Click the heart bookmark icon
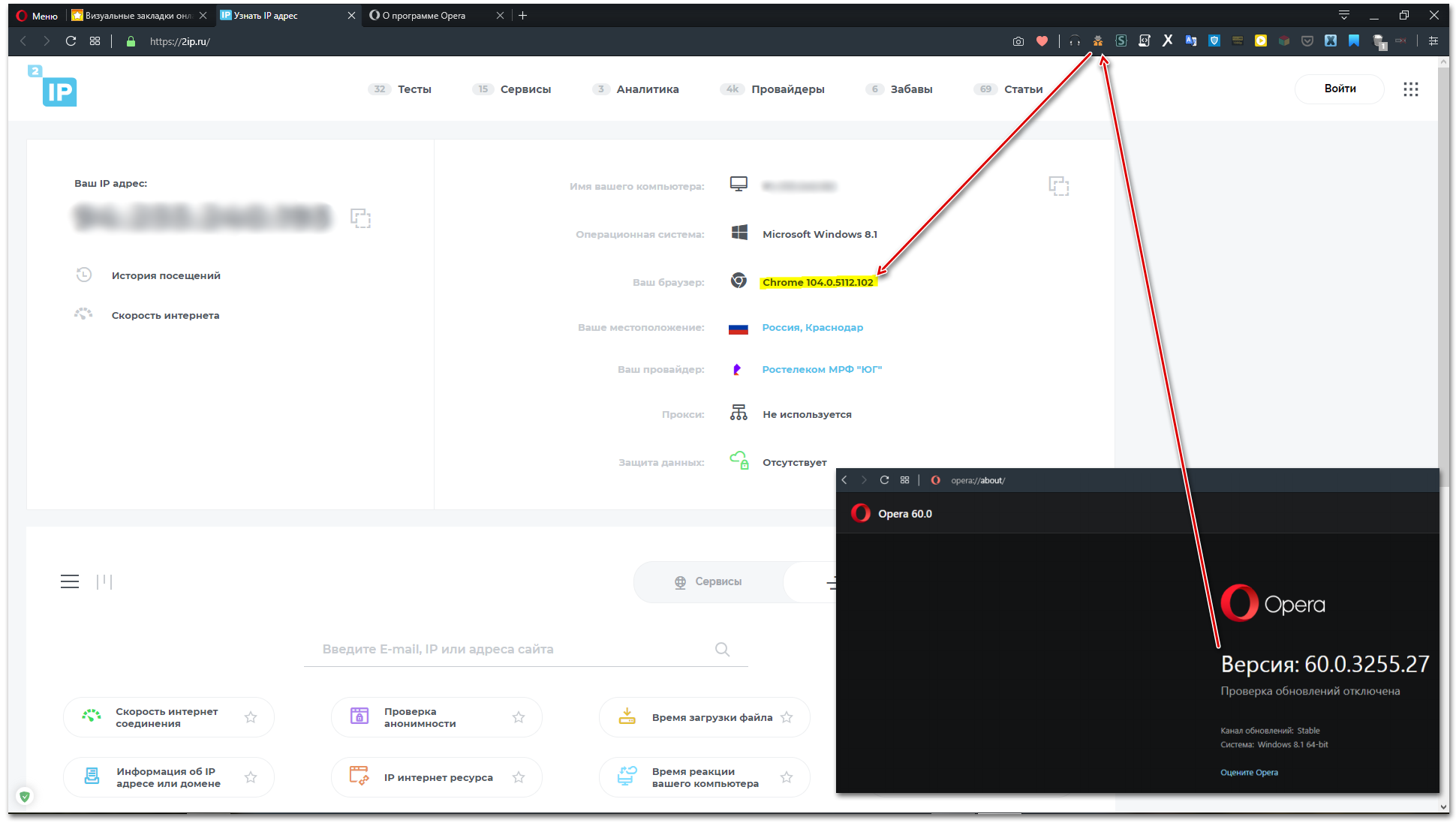Image resolution: width=1456 pixels, height=823 pixels. click(1042, 41)
